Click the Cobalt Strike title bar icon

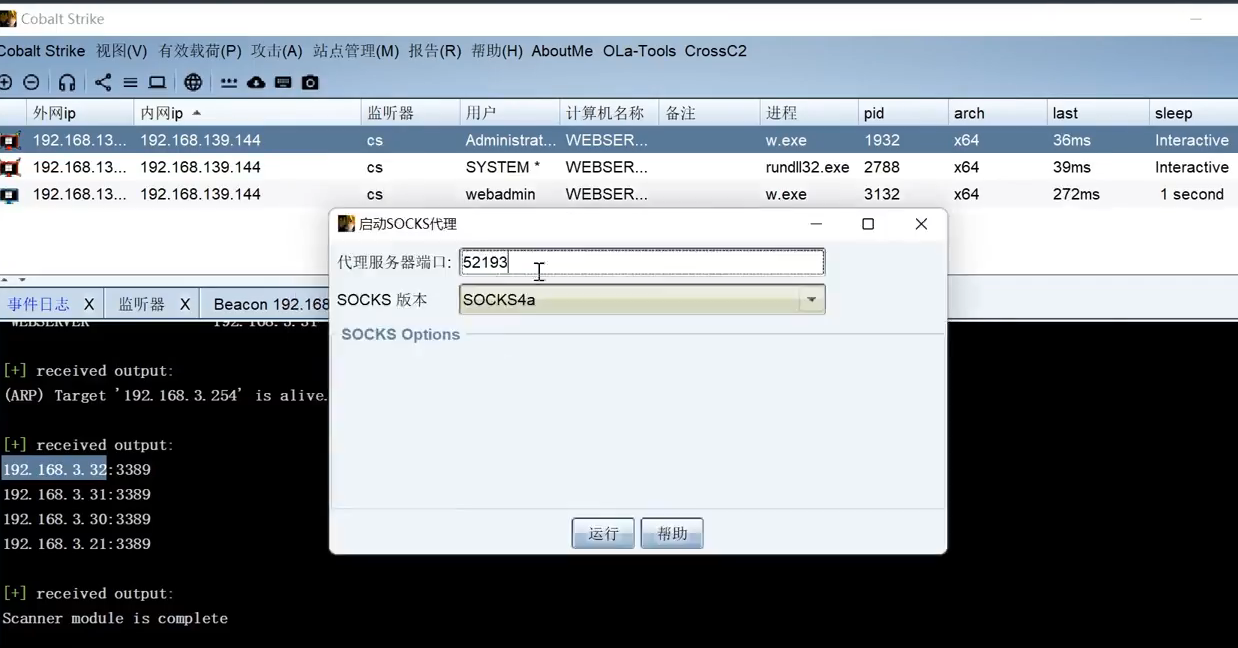pos(8,18)
